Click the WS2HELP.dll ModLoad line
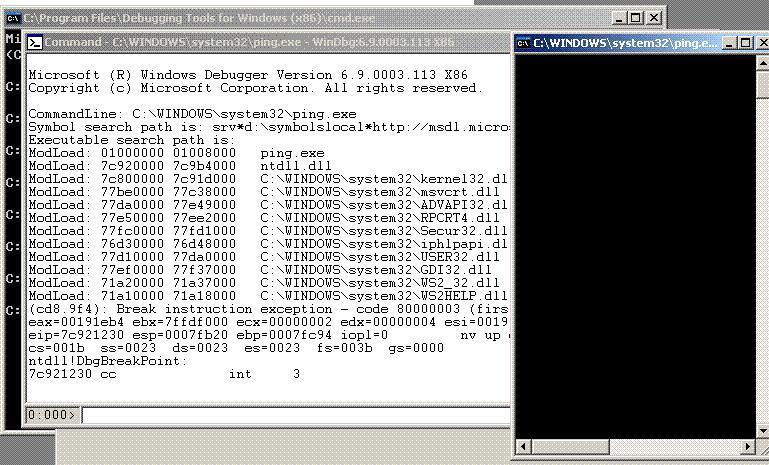 tap(268, 296)
